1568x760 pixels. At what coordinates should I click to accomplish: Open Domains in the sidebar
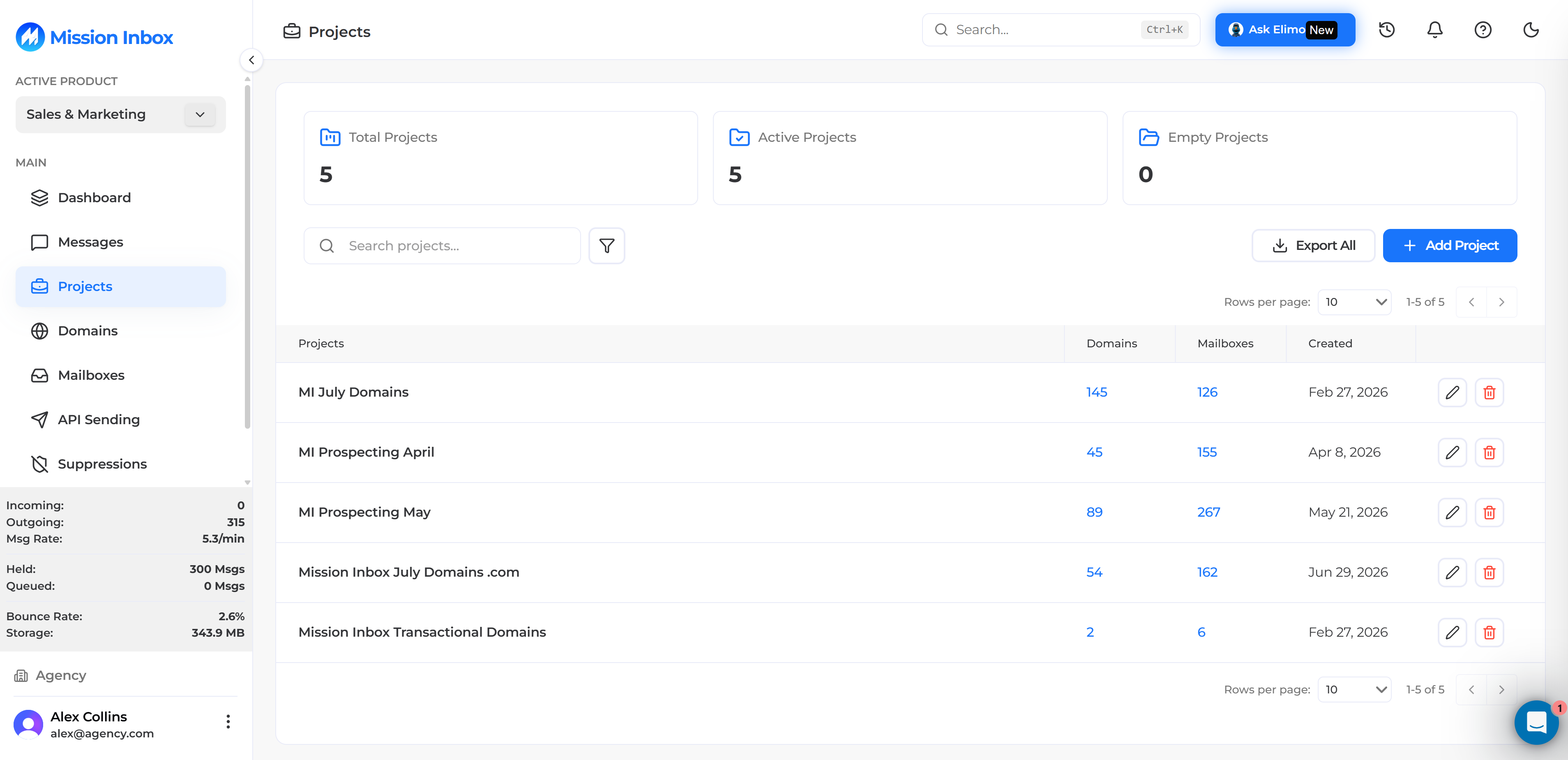click(x=120, y=331)
